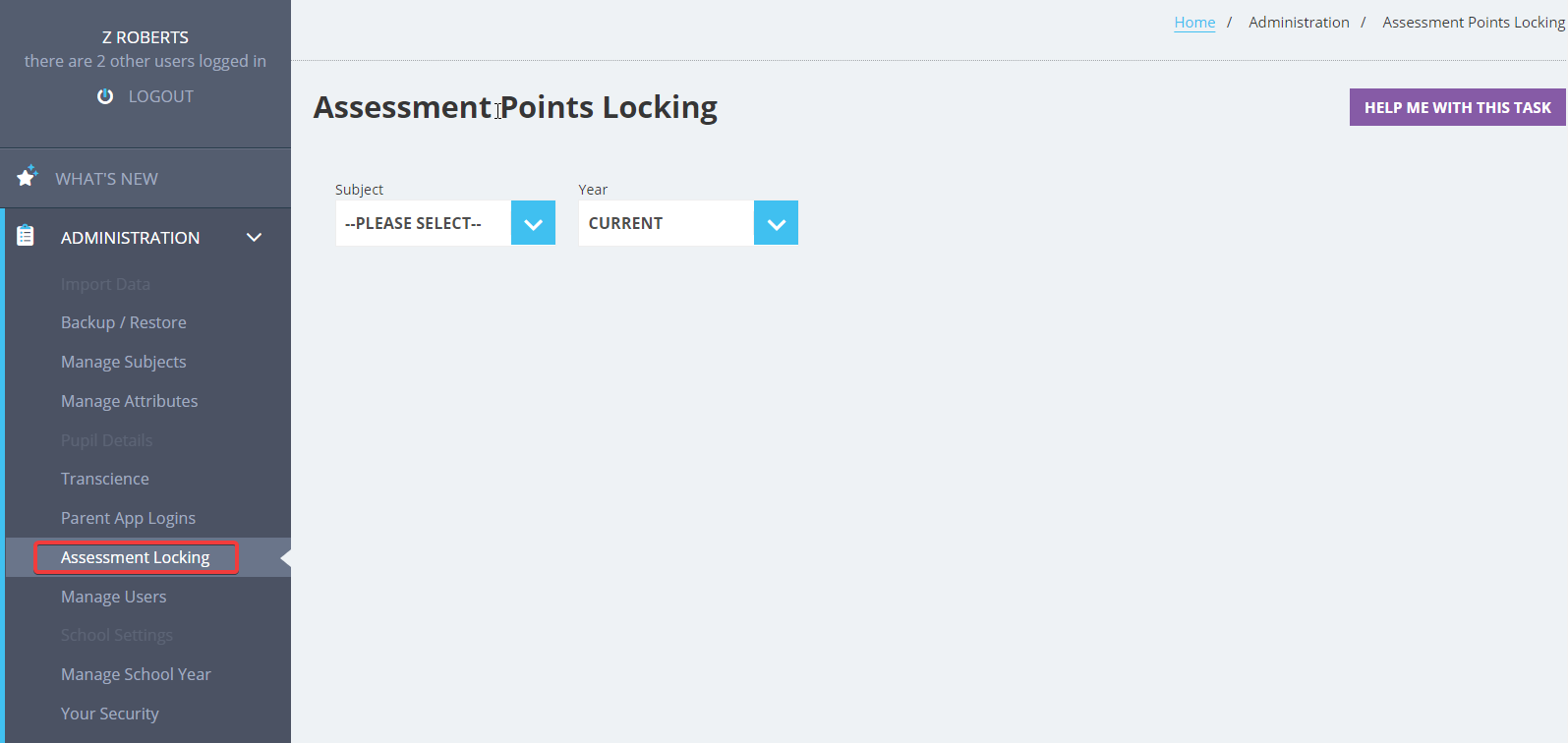Click the star icon beside WHAT'S NEW
The width and height of the screenshot is (1568, 743).
pos(27,176)
